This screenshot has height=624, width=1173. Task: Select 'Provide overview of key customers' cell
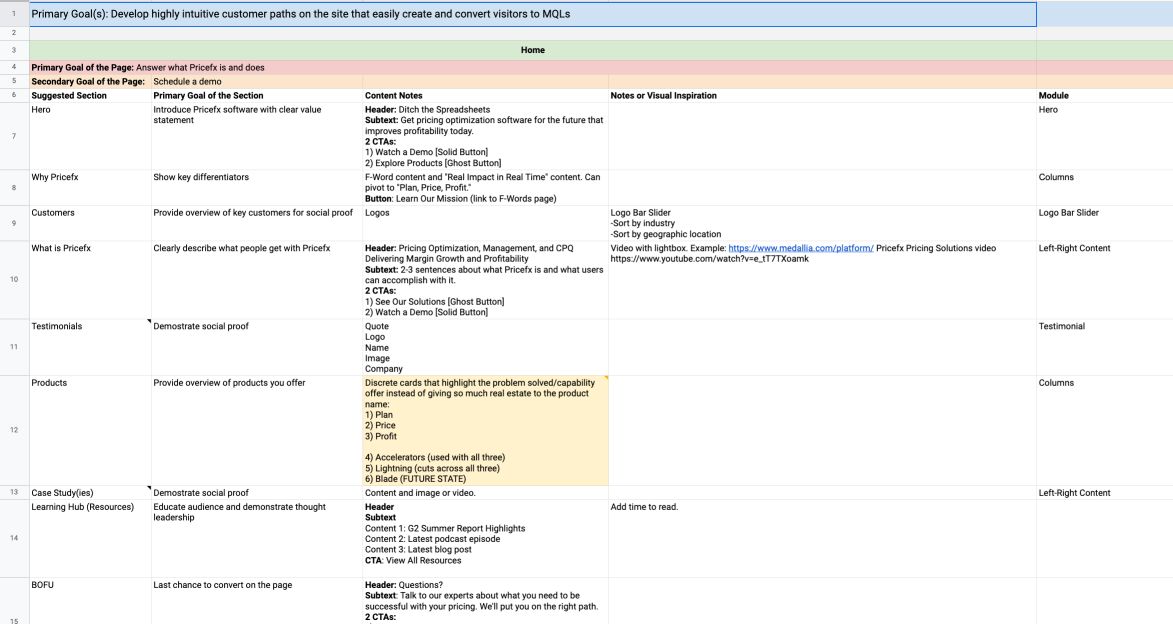click(x=257, y=223)
